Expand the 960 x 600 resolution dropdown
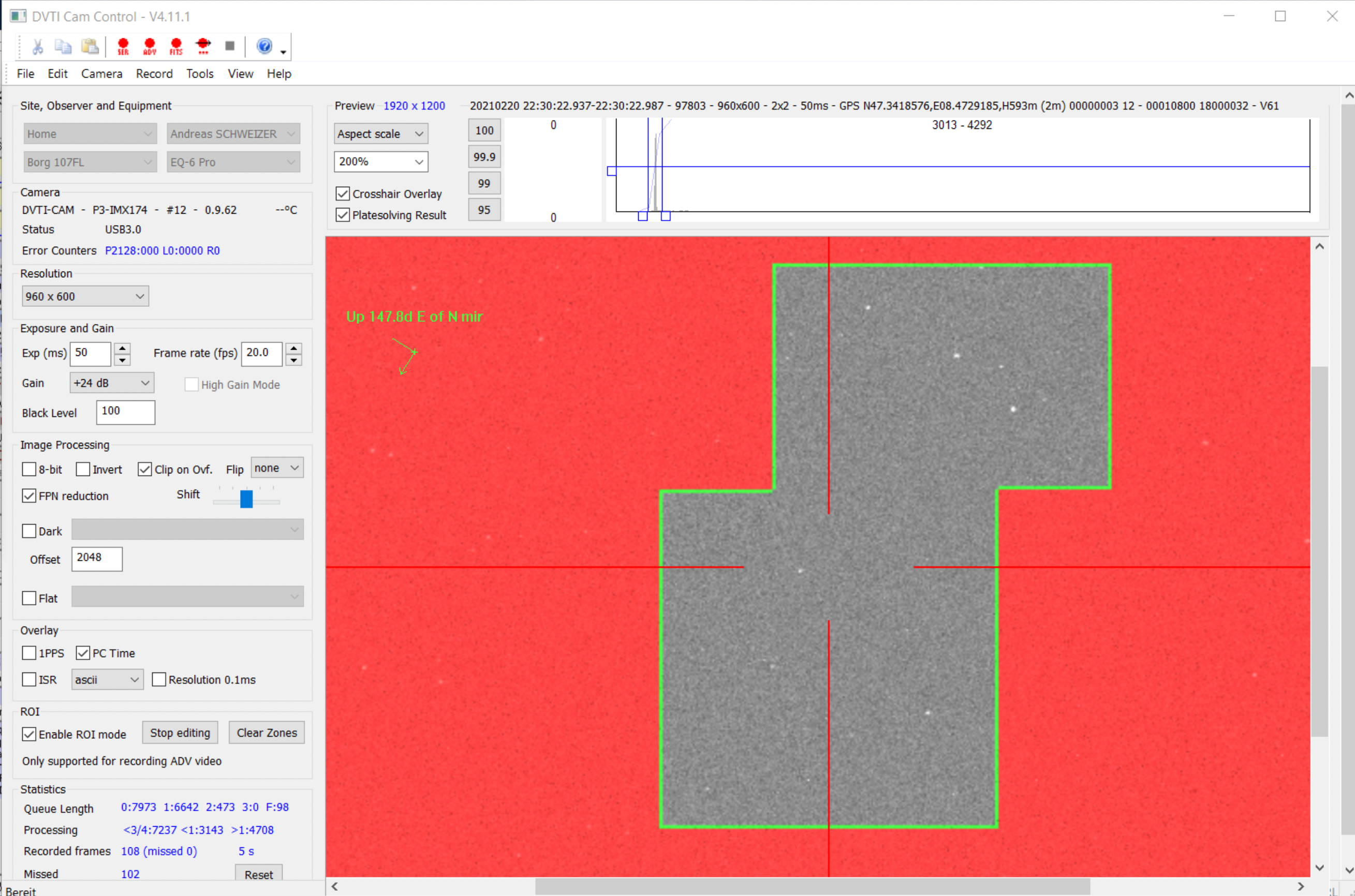The height and width of the screenshot is (896, 1355). 85,296
